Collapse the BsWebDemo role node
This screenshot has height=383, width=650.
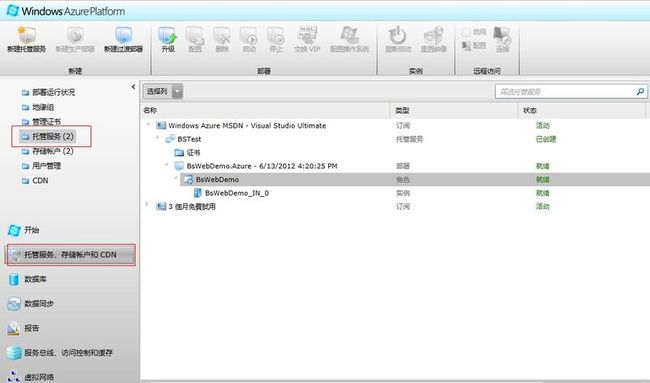point(176,178)
